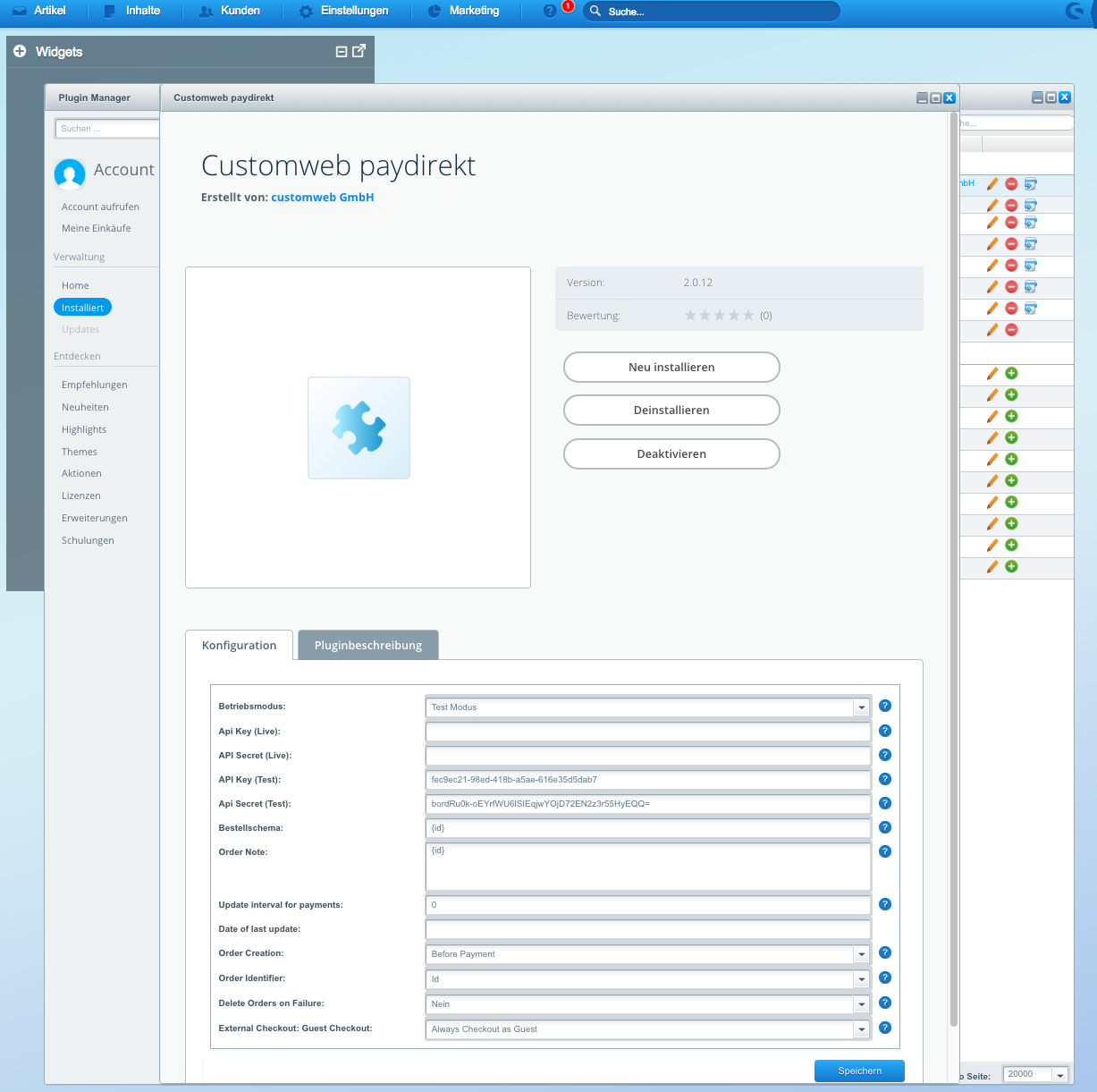Open the Einstellungen menu

point(344,11)
